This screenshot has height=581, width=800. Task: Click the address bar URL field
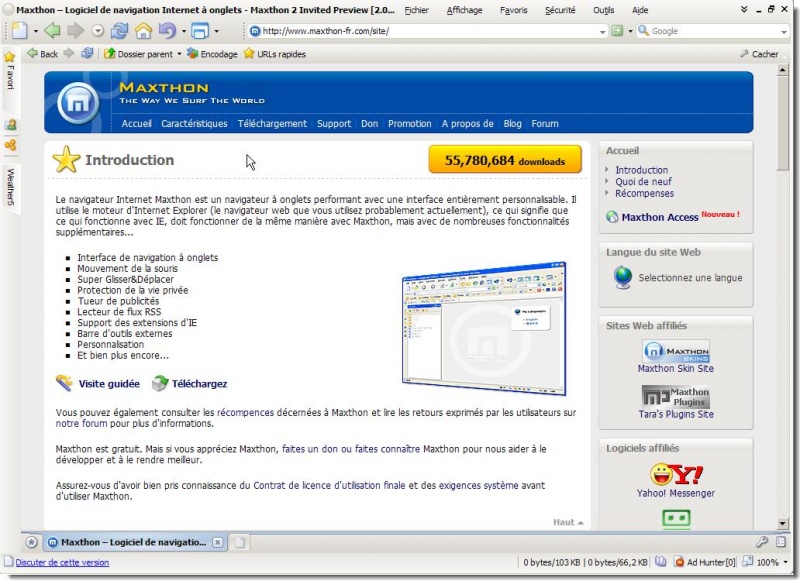coord(429,31)
